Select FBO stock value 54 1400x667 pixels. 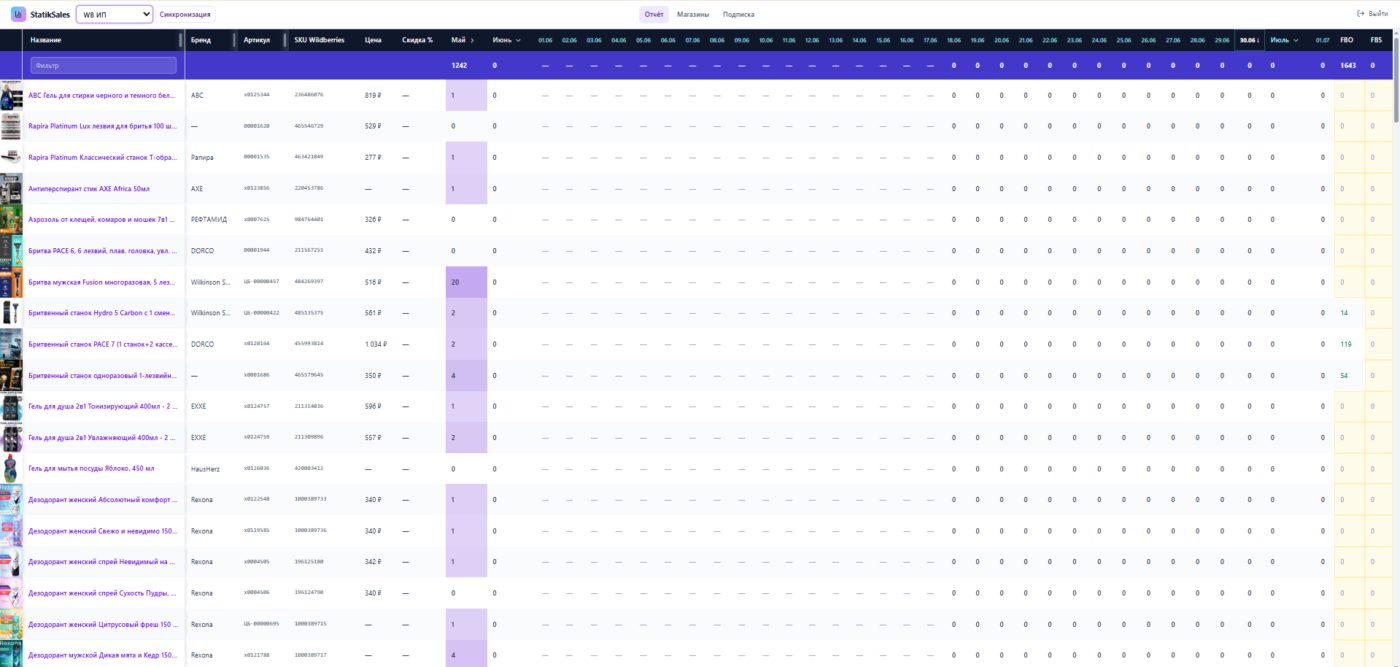click(1345, 375)
